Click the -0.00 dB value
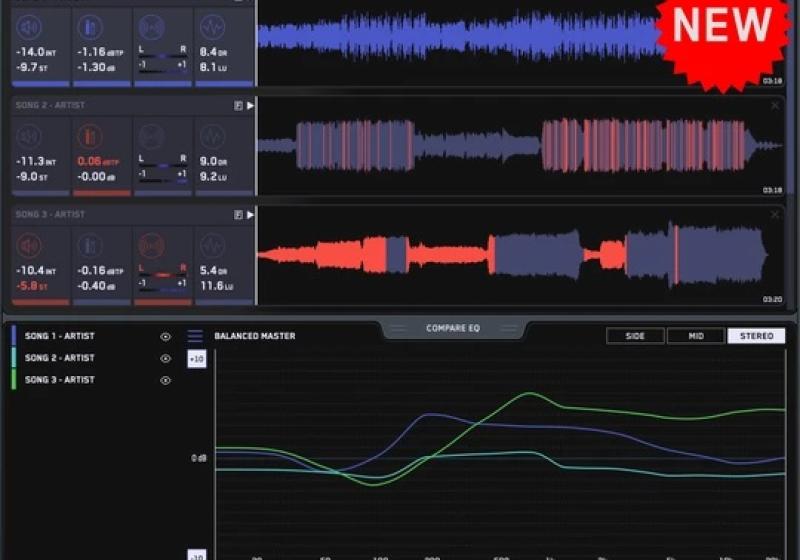 tap(96, 177)
